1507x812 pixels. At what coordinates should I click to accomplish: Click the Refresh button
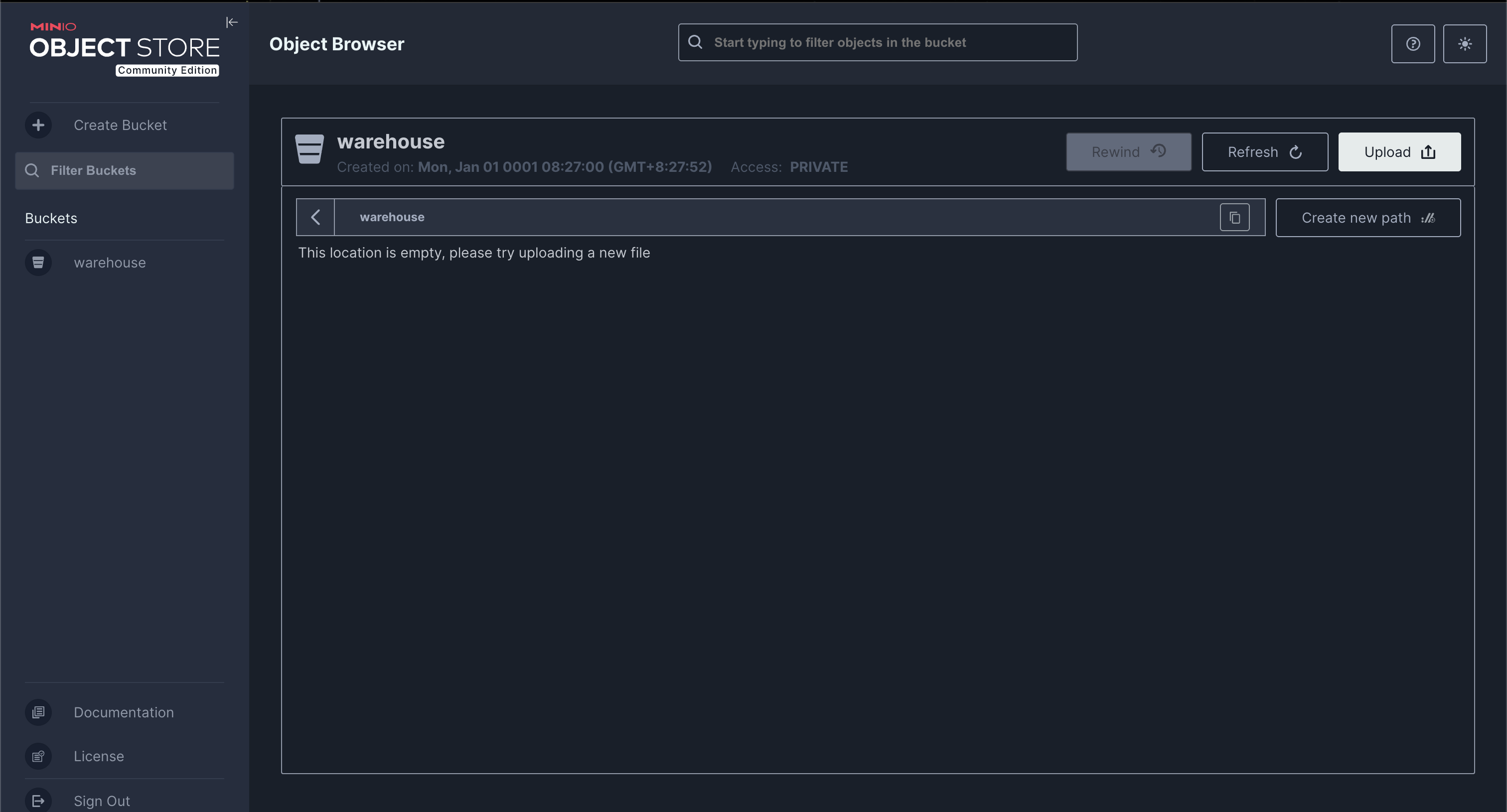point(1264,152)
